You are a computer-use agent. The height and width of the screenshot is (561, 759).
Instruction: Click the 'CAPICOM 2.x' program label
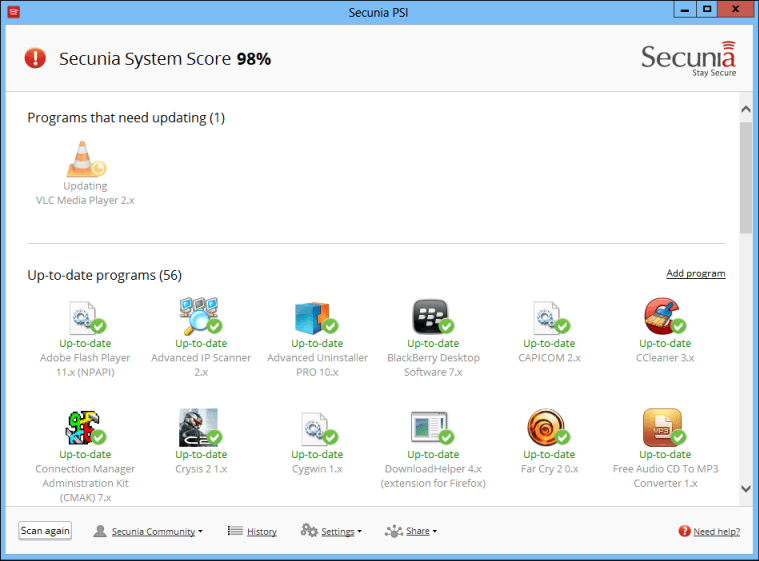[x=549, y=358]
